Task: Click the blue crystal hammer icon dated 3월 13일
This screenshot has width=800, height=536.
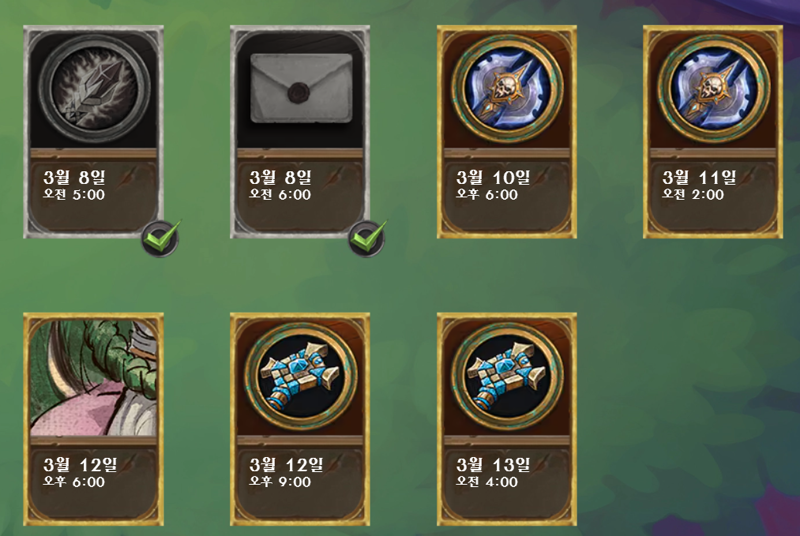Action: pyautogui.click(x=507, y=376)
